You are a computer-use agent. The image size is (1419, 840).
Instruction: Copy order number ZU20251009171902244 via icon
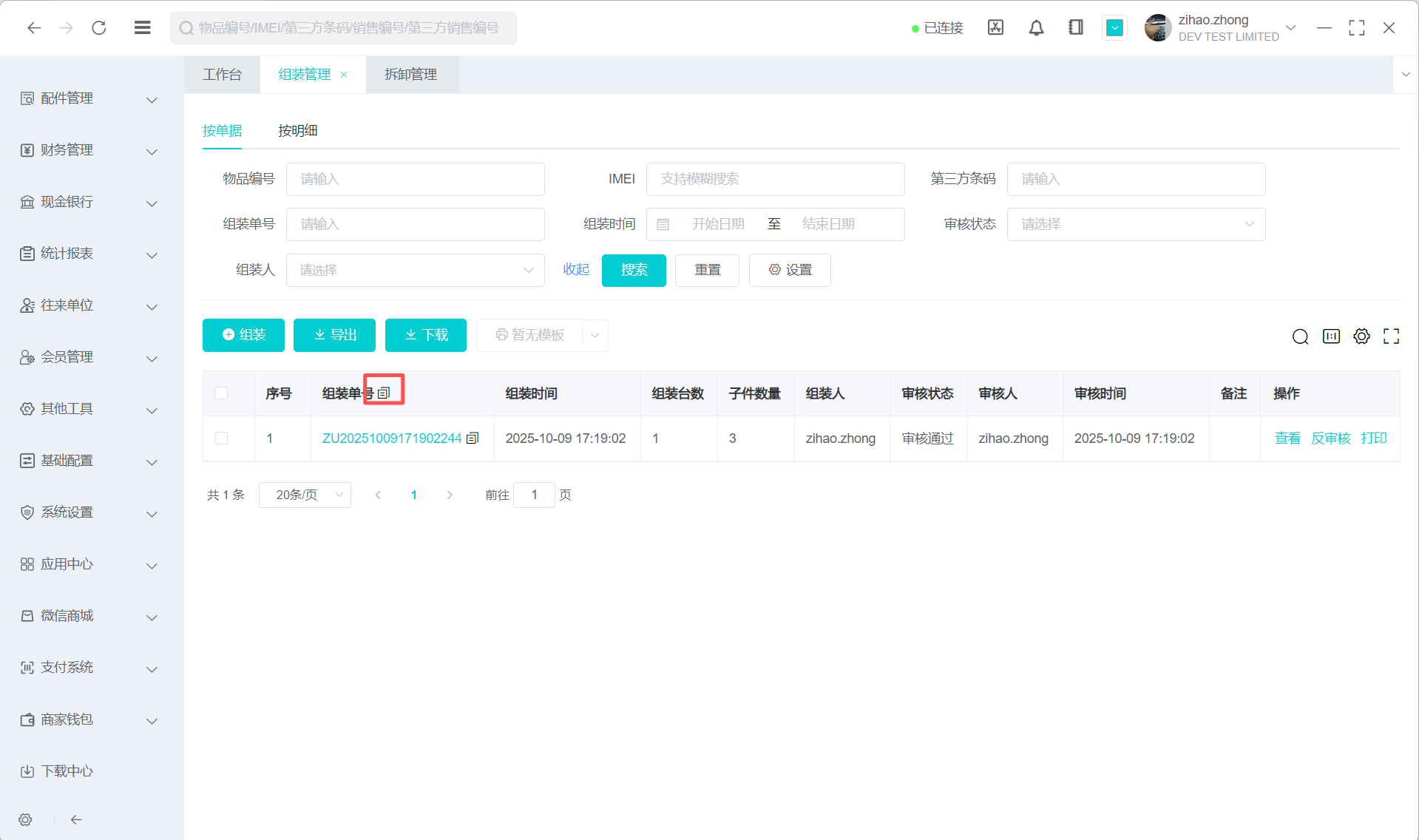click(x=473, y=438)
